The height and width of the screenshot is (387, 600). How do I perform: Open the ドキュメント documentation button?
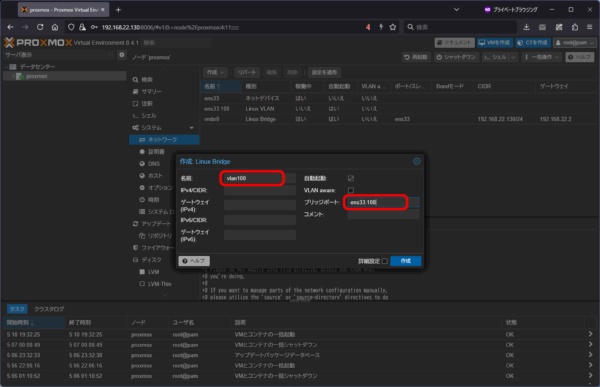pyautogui.click(x=455, y=42)
